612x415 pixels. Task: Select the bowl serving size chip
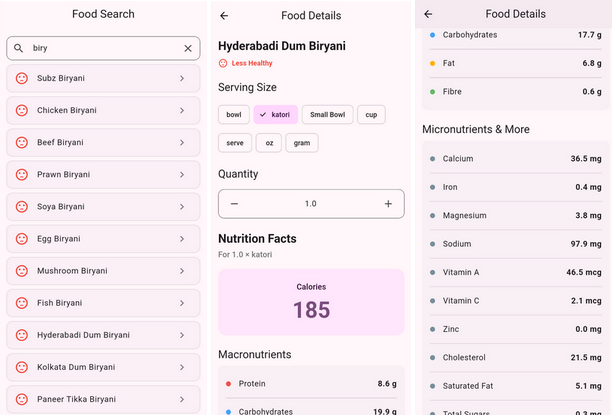coord(234,115)
